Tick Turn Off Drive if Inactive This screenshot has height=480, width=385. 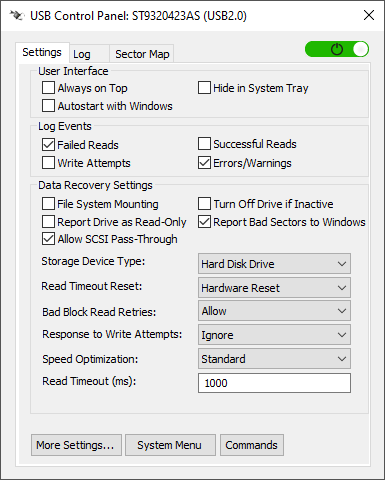204,204
